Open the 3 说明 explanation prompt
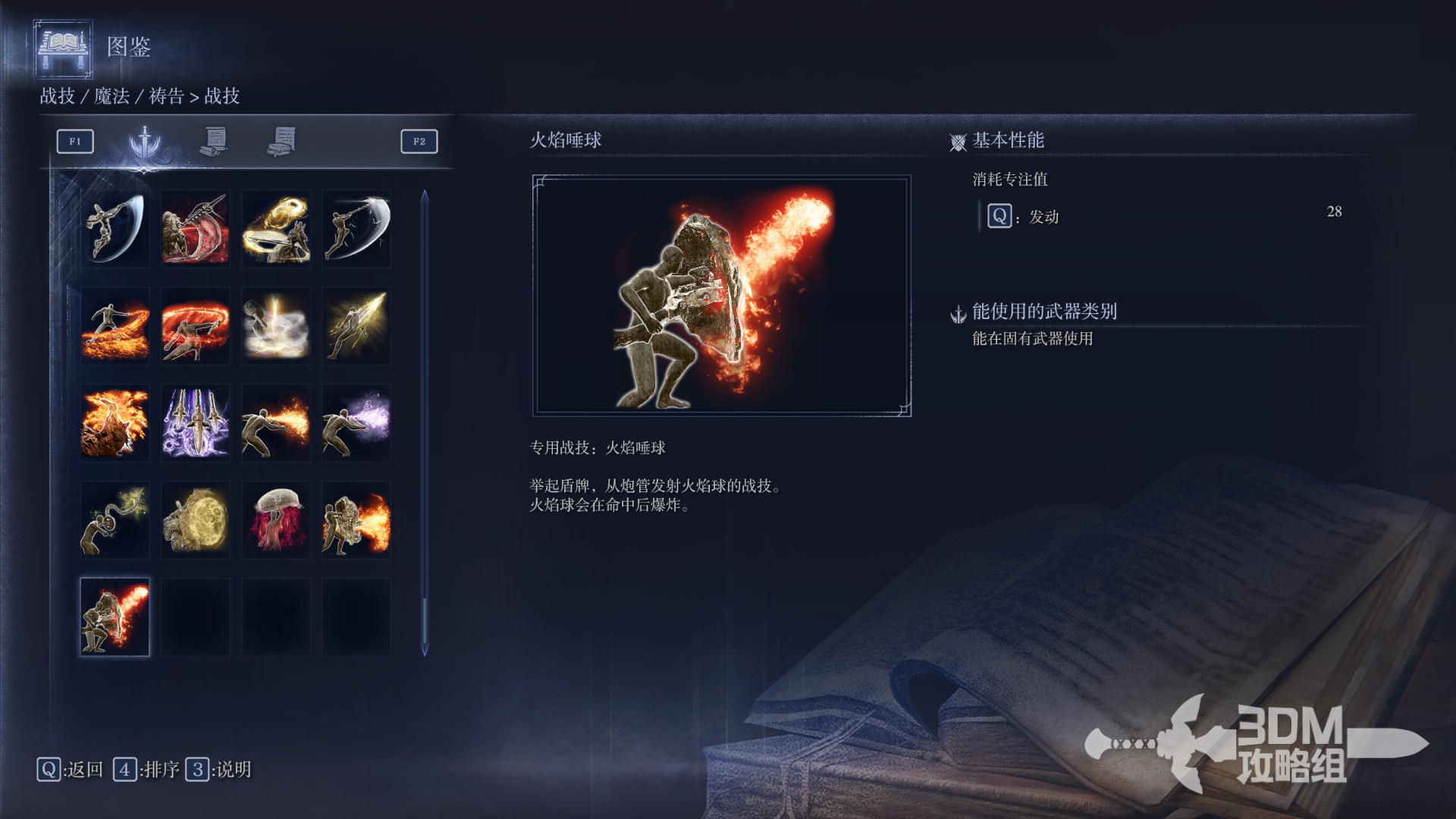This screenshot has height=819, width=1456. click(x=218, y=770)
